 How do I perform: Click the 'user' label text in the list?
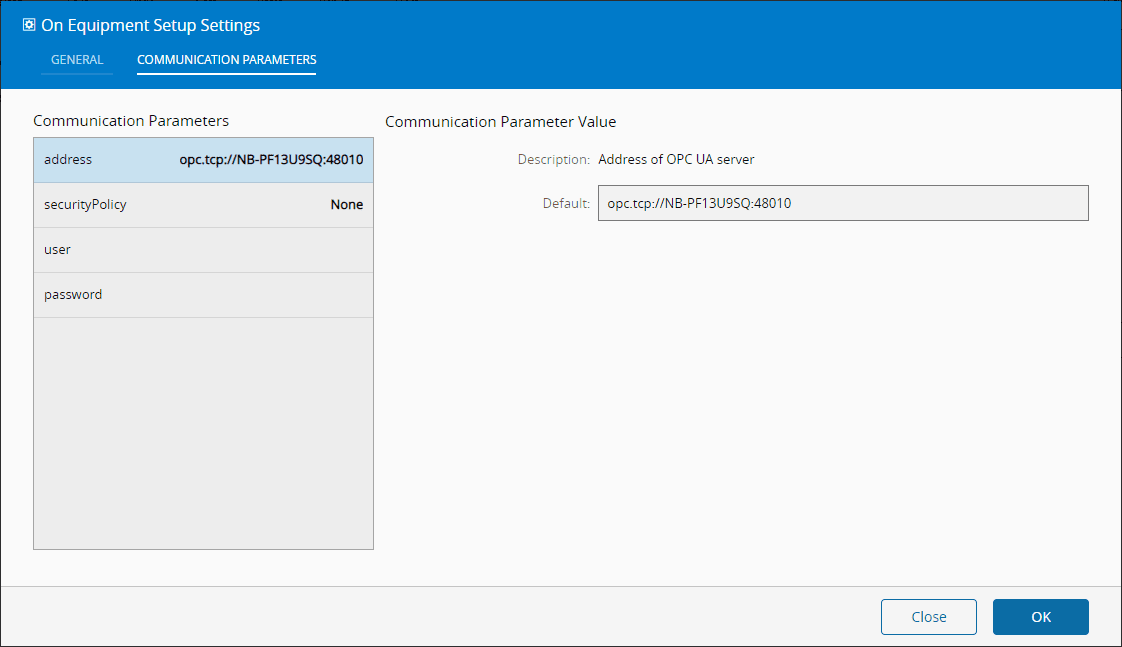(57, 250)
